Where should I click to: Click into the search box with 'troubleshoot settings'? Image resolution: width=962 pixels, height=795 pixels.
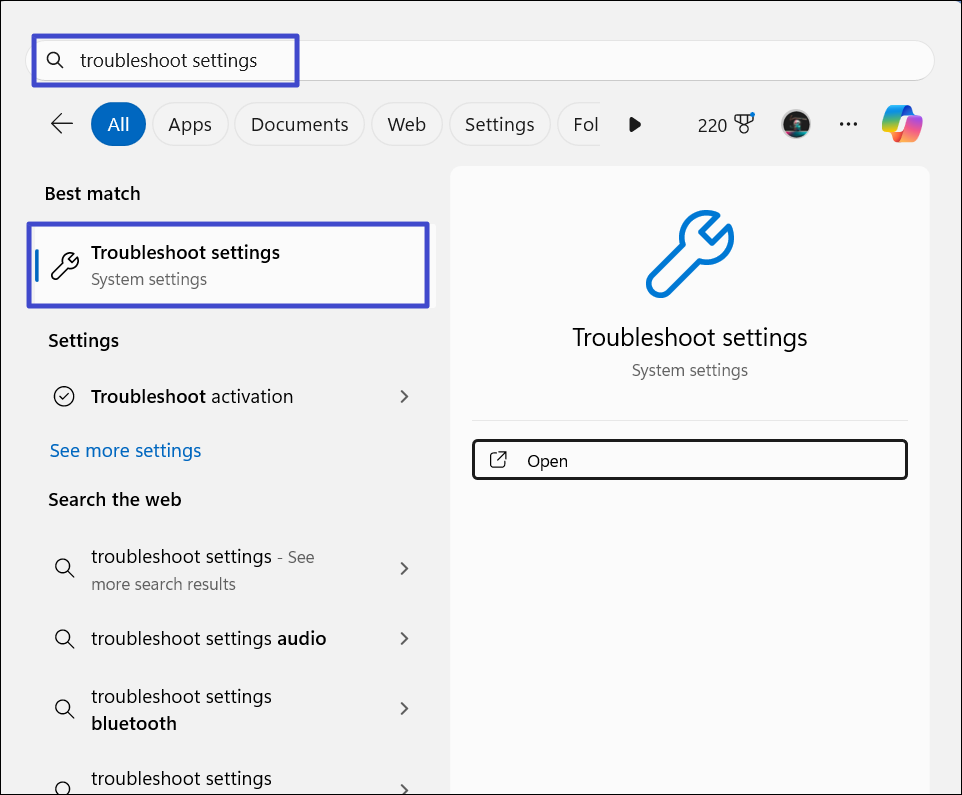point(482,60)
